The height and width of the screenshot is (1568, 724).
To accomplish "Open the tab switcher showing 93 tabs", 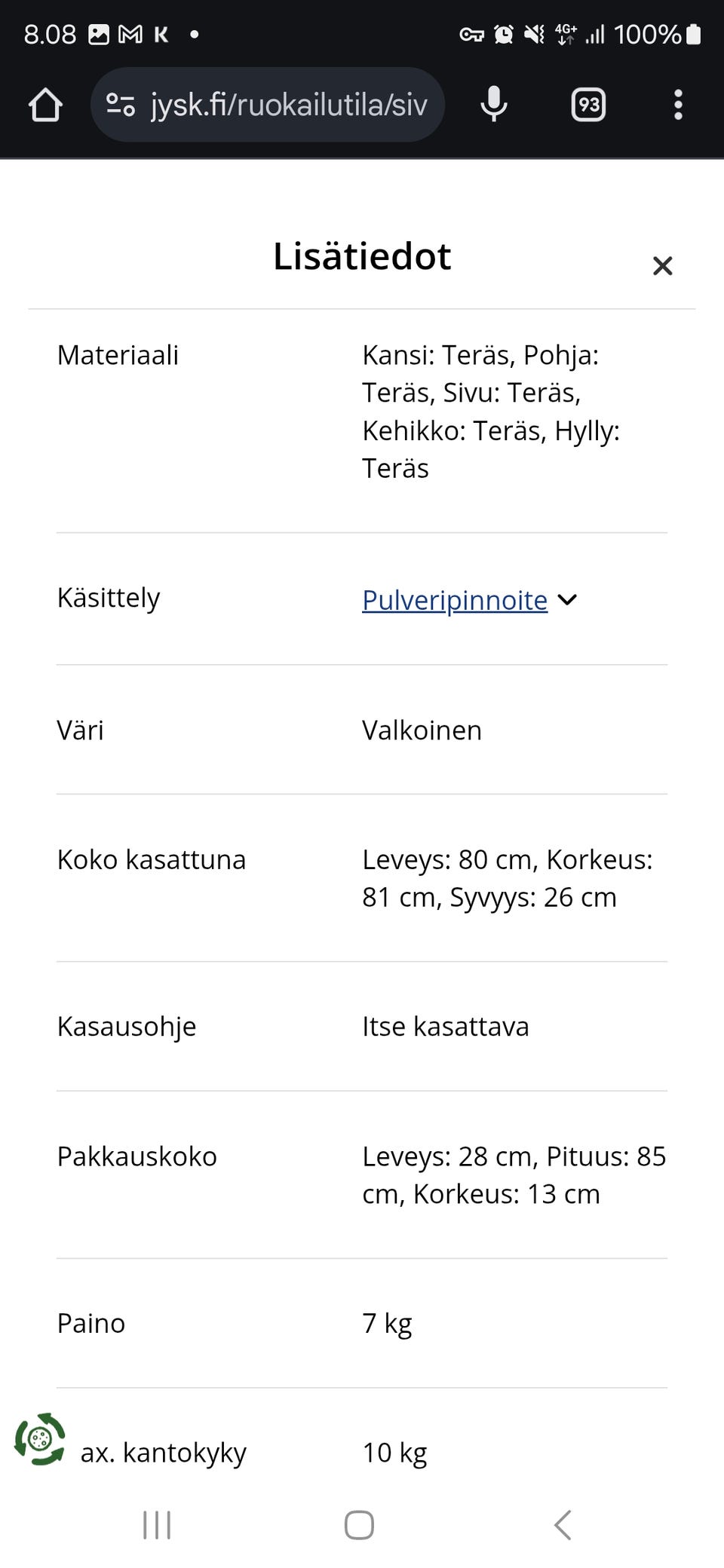I will [587, 105].
